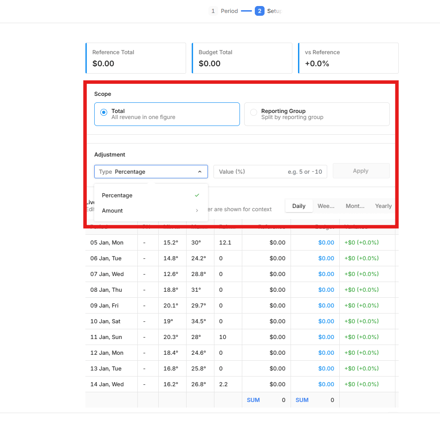Click the 15.2° cell for 05 Jan

click(x=171, y=243)
